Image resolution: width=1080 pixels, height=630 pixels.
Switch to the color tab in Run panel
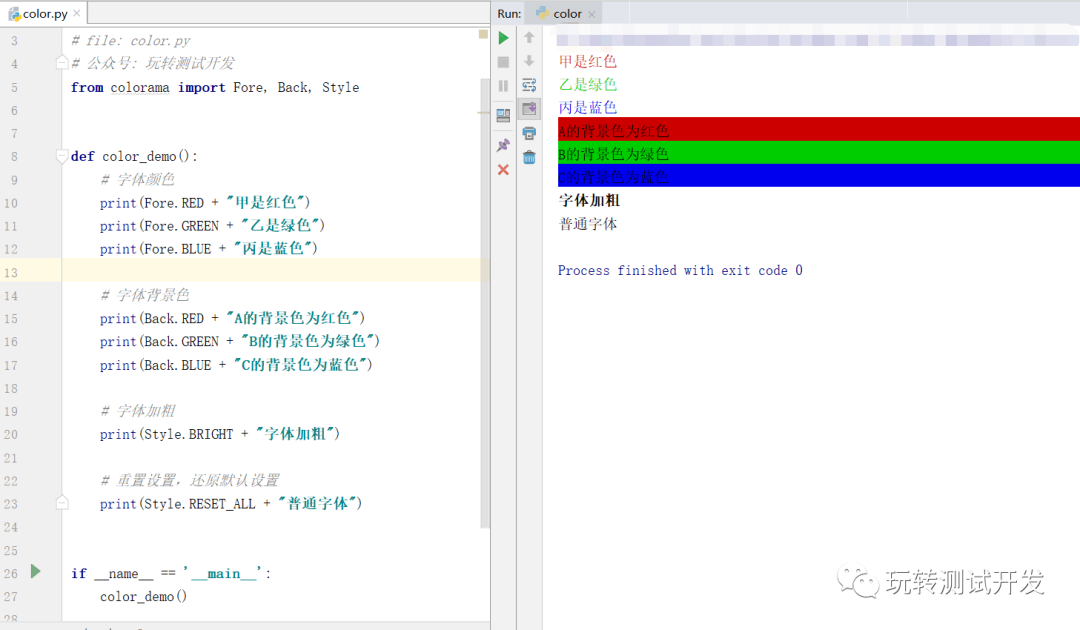[x=567, y=14]
